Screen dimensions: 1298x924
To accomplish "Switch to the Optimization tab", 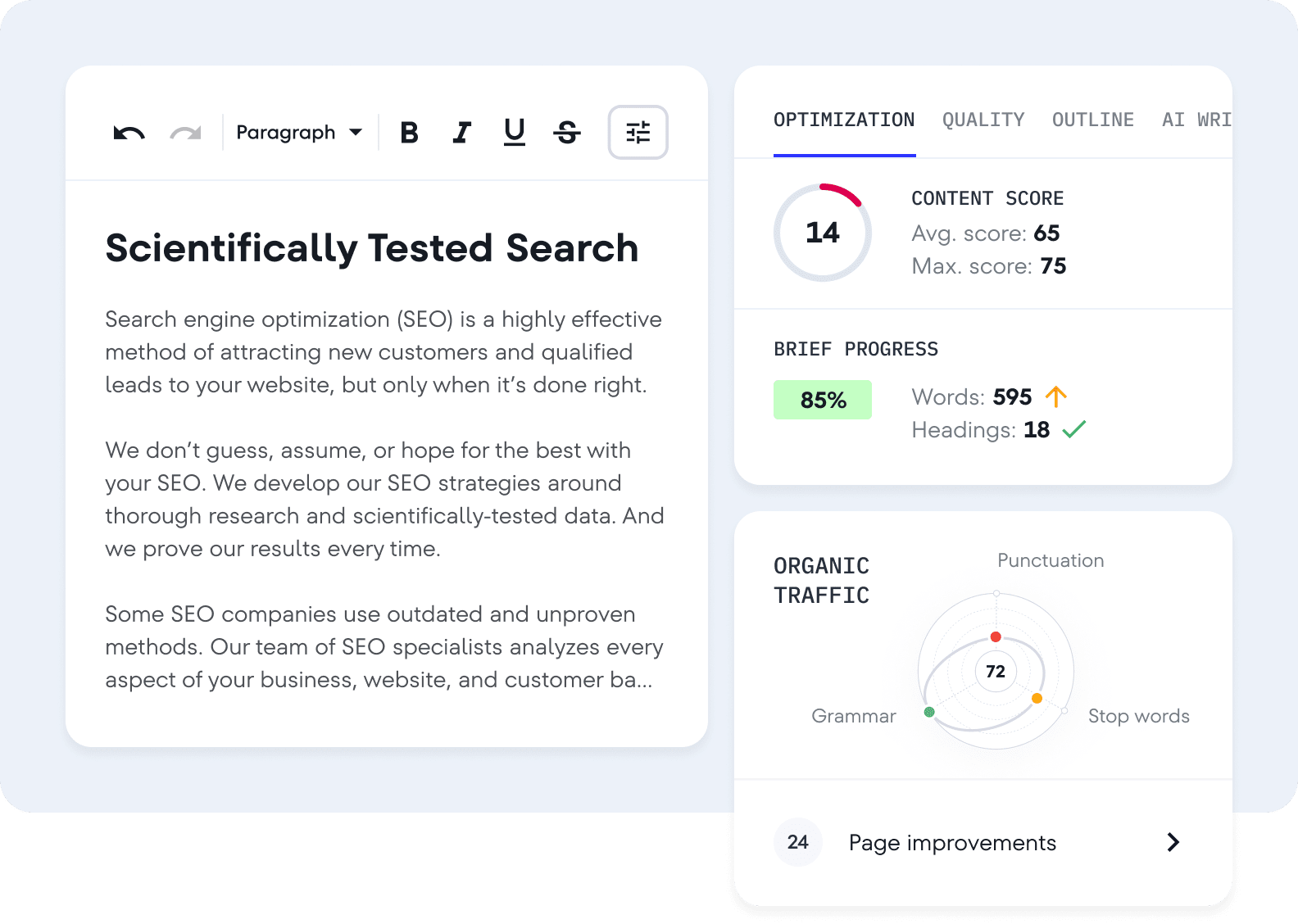I will 844,120.
